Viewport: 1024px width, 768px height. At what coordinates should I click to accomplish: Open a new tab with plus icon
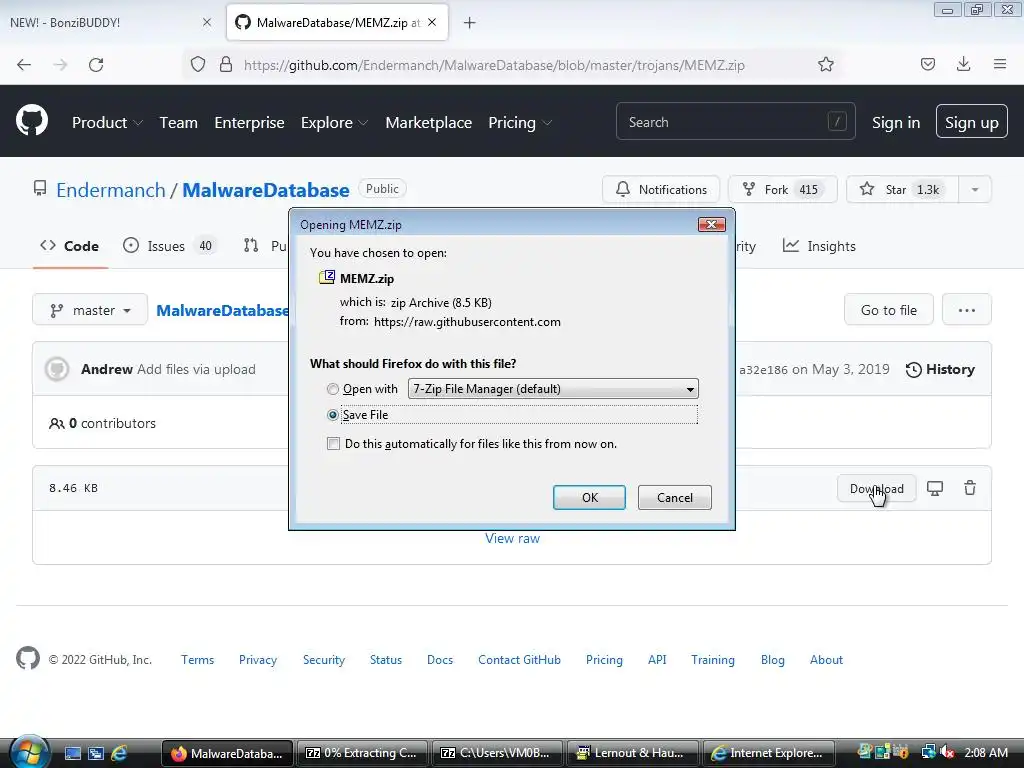click(x=469, y=23)
